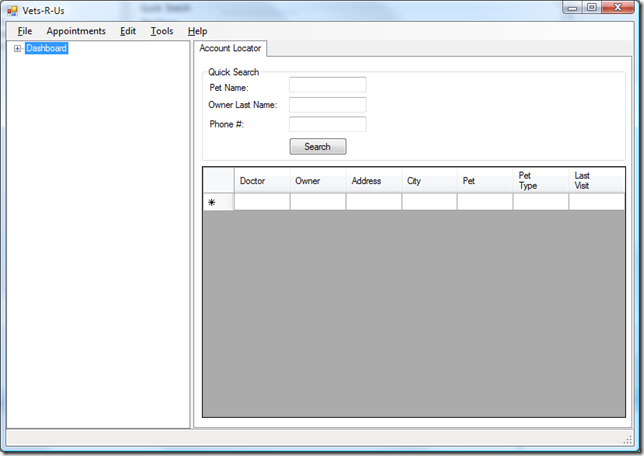This screenshot has width=644, height=456.
Task: Click the empty Doctor cell in new row
Action: tap(262, 202)
